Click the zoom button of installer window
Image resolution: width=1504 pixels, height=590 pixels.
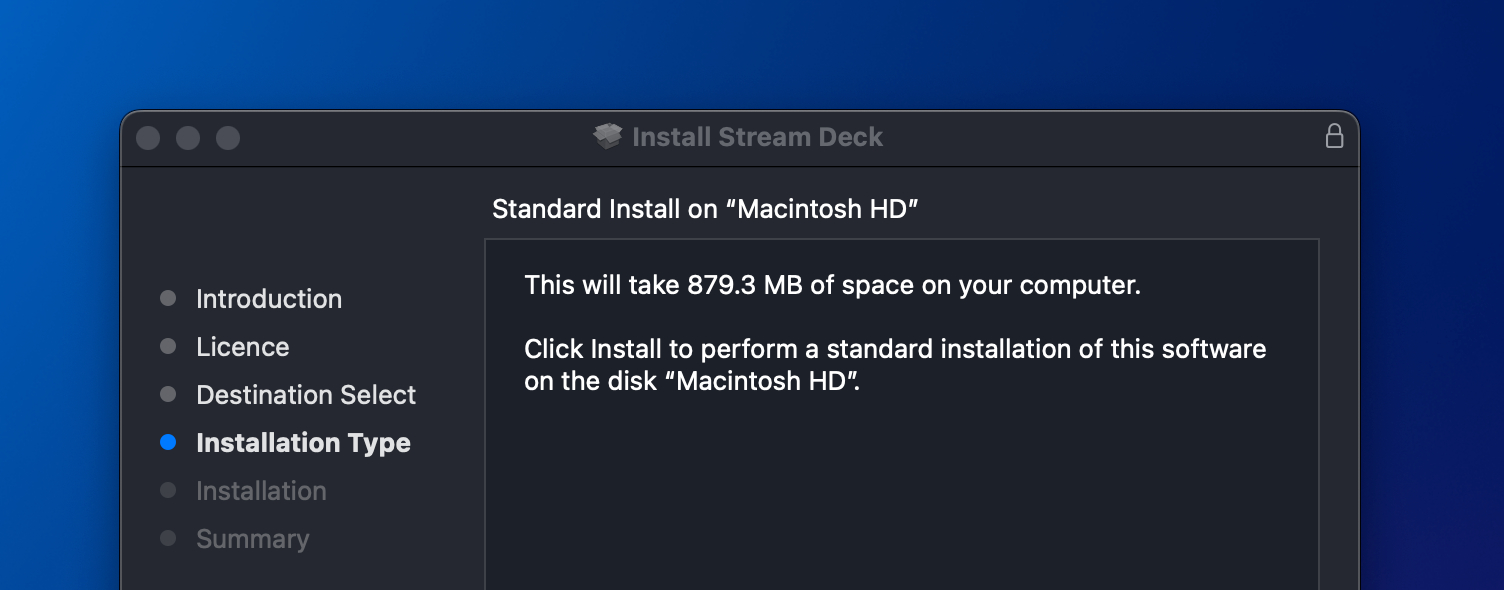(x=228, y=138)
